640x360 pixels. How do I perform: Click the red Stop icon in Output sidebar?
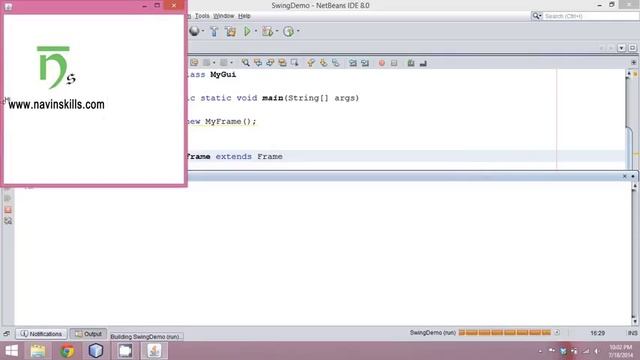[x=8, y=210]
